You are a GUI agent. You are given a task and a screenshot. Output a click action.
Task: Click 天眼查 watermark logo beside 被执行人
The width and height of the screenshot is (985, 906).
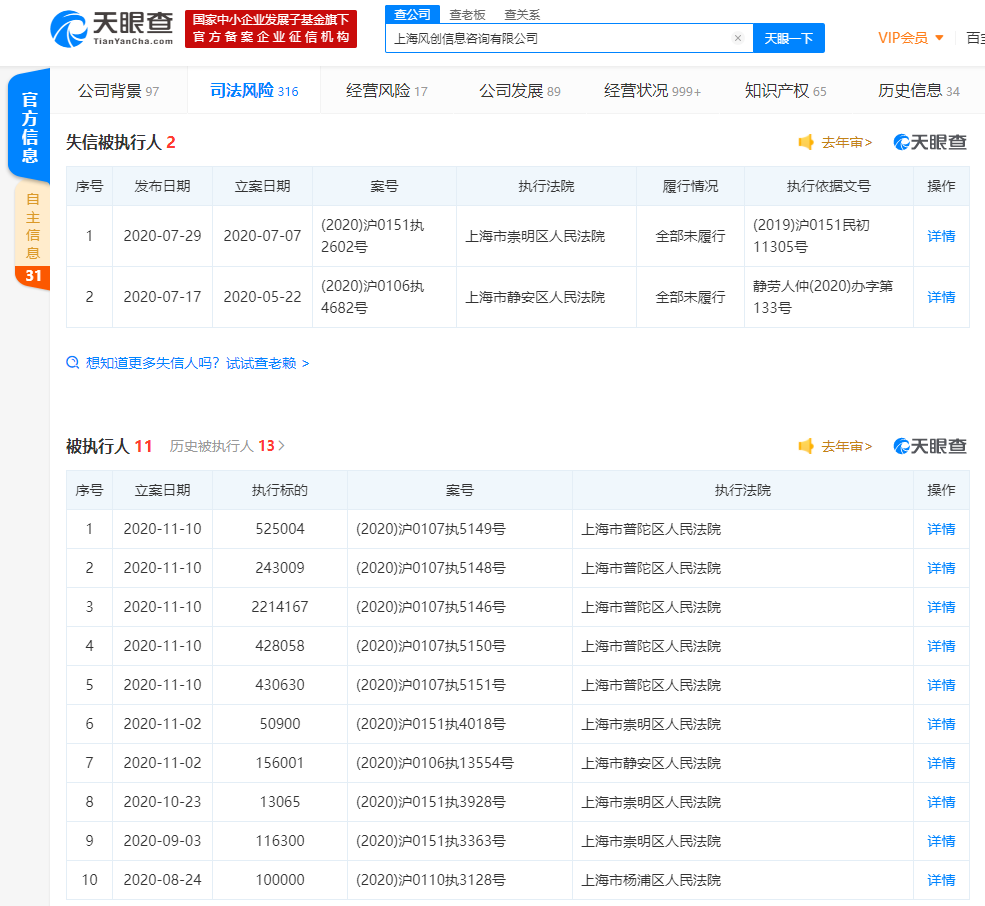(x=930, y=446)
